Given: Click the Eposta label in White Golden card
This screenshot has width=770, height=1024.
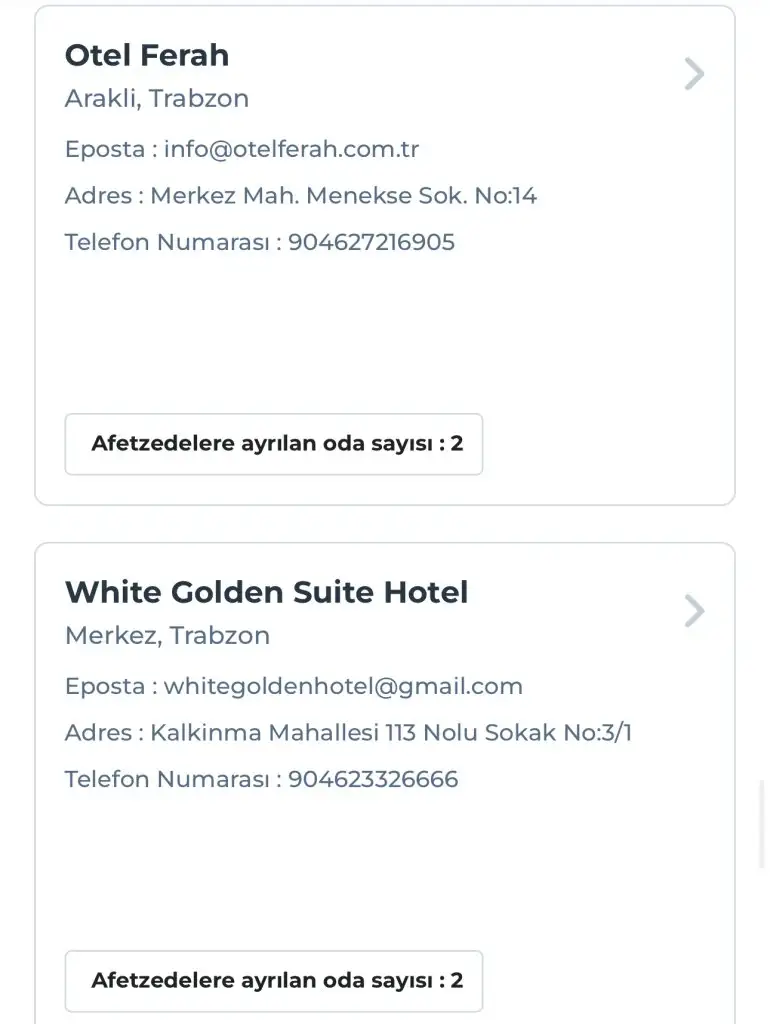Looking at the screenshot, I should point(104,687).
